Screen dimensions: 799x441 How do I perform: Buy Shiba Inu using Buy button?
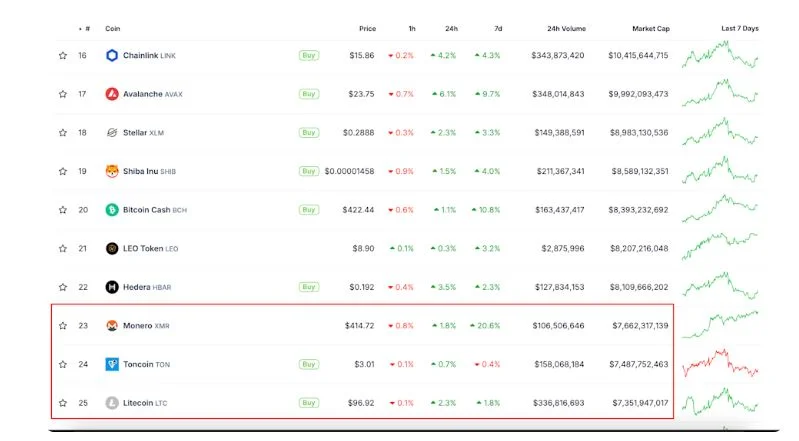click(309, 171)
